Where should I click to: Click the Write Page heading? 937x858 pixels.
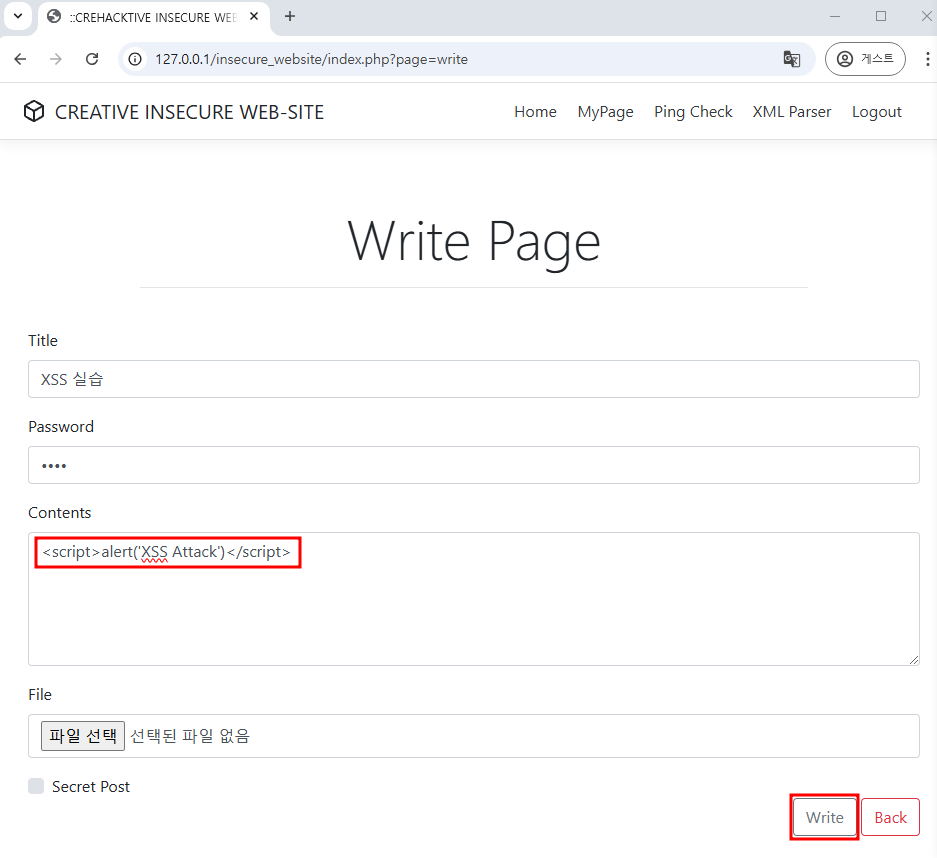(x=473, y=242)
